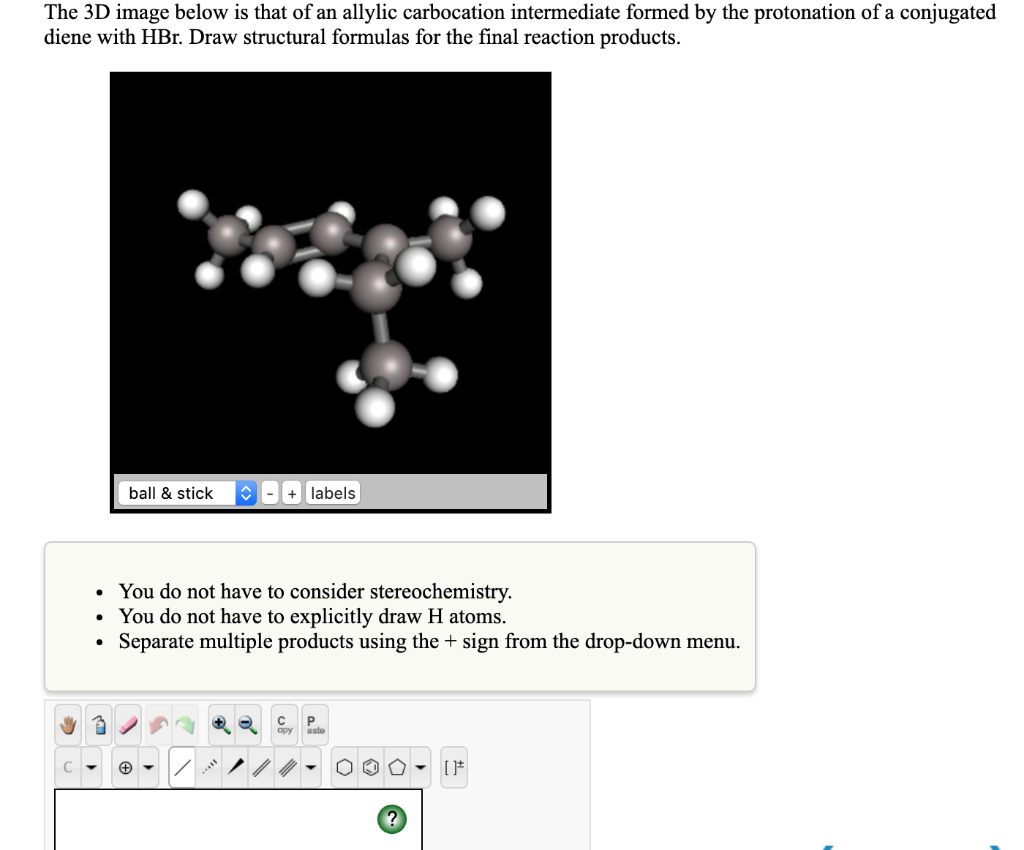Select the Paste tool in the sketcher
1024x850 pixels.
(x=313, y=723)
